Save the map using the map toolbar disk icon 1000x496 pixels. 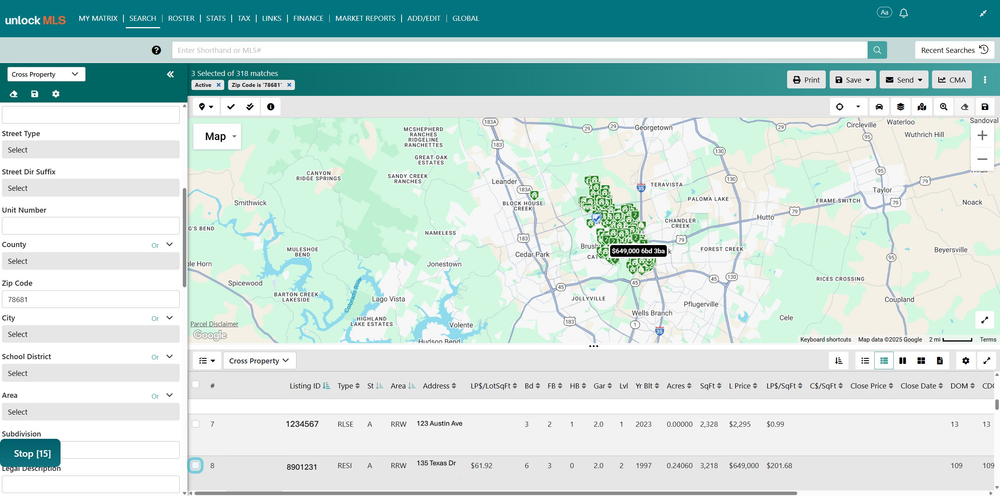(x=985, y=106)
